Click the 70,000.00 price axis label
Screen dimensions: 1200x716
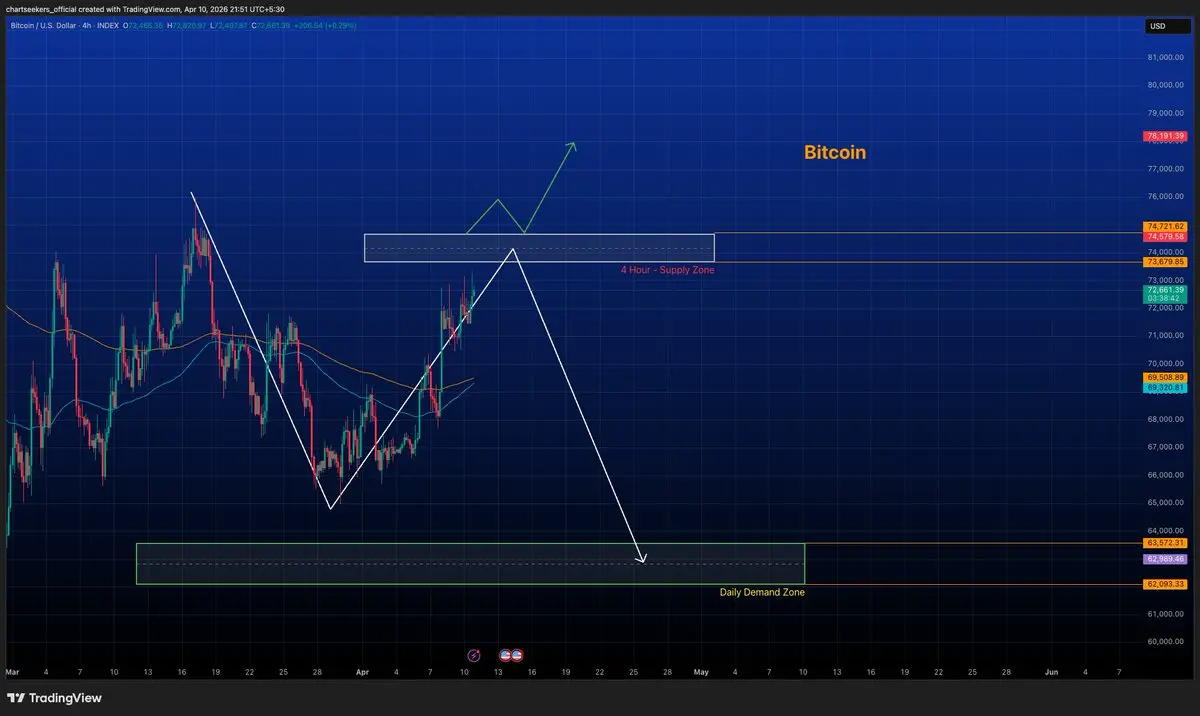(1166, 363)
